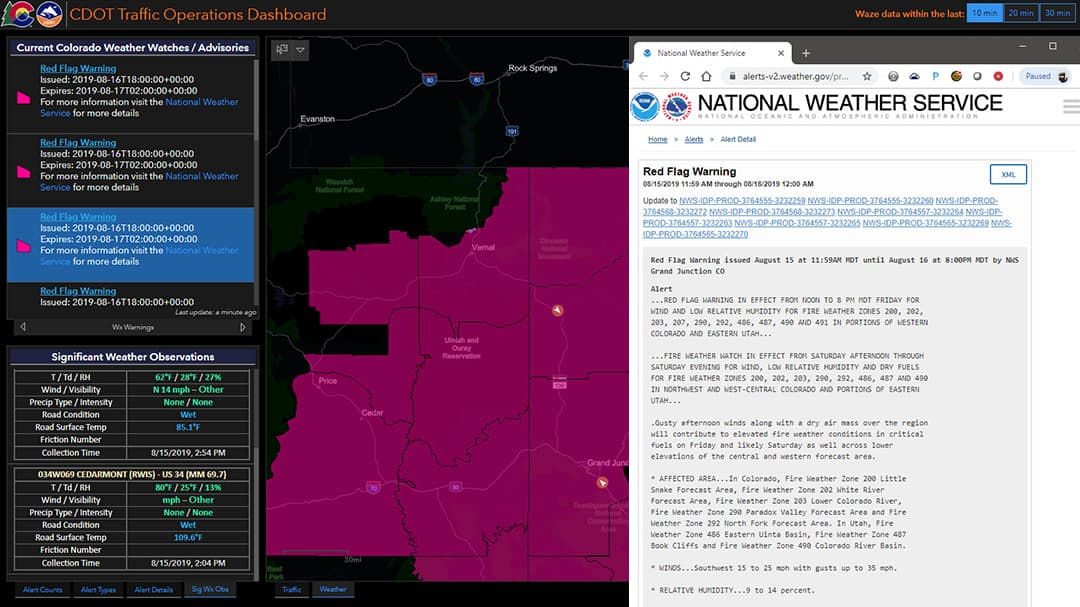Click the '8/15/2019, 2:54 PM' collection time cell
This screenshot has height=607, width=1080.
(188, 453)
